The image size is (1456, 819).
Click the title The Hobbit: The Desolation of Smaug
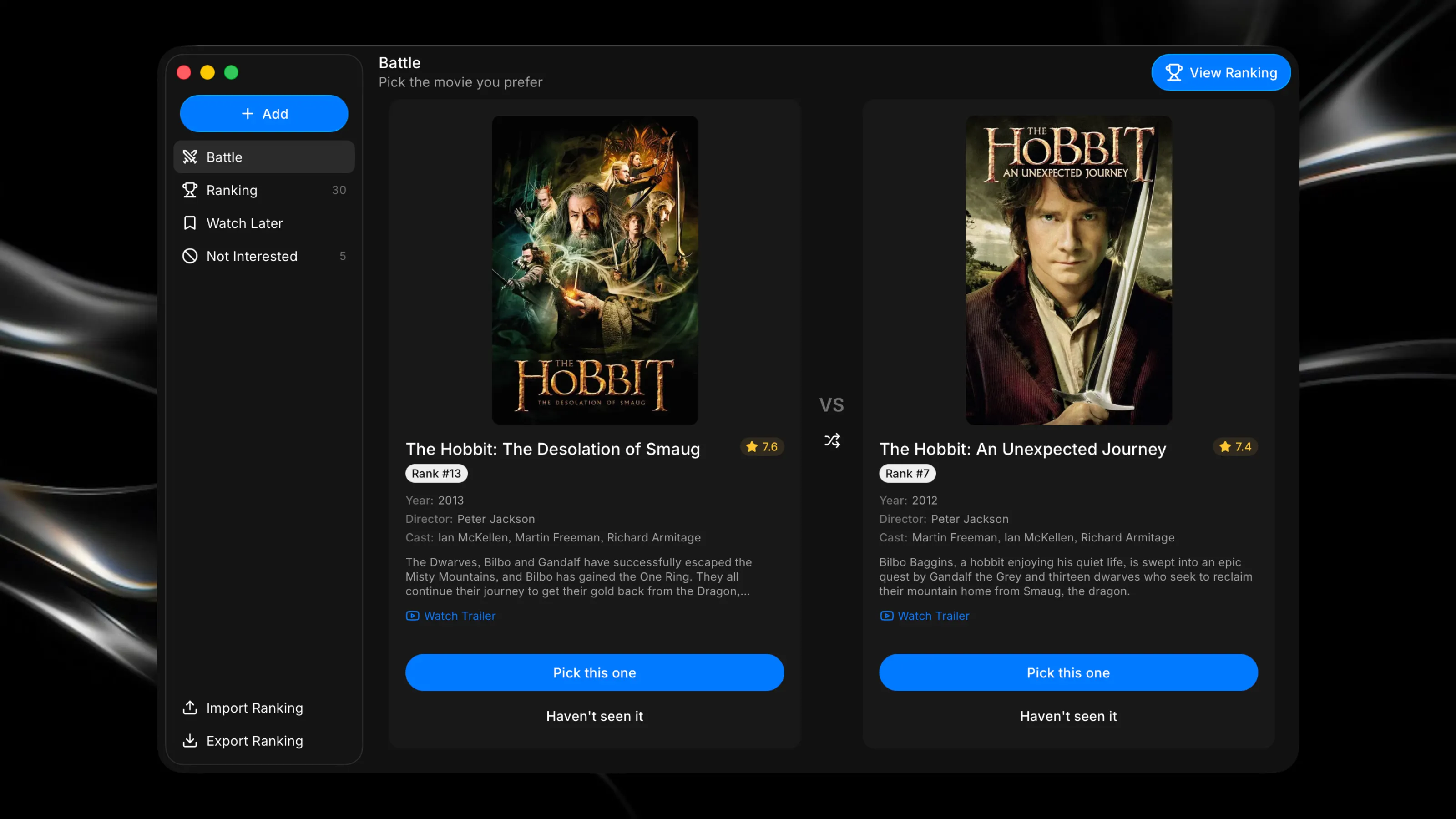[553, 449]
